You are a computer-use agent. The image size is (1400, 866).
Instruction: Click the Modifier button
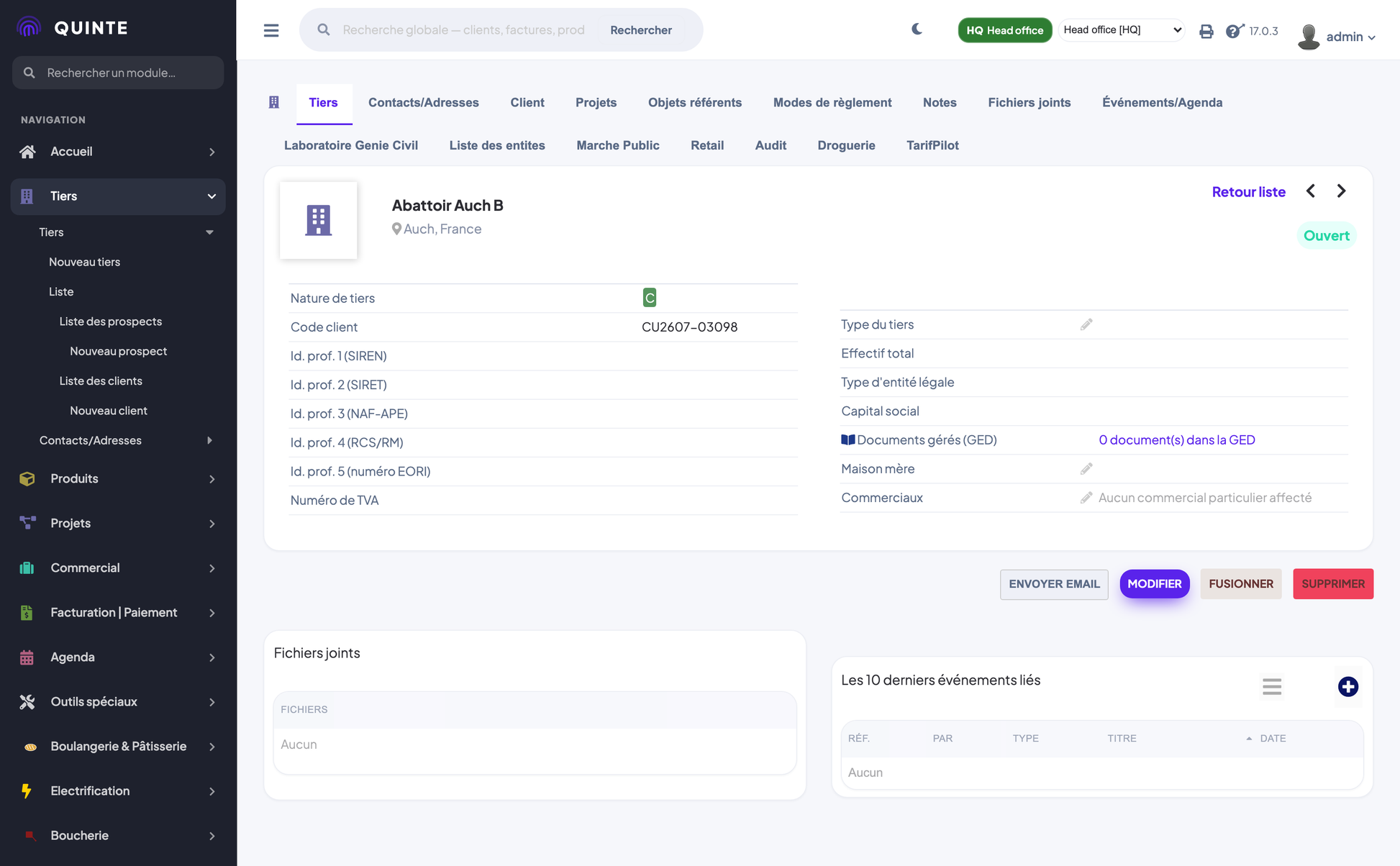click(x=1154, y=583)
